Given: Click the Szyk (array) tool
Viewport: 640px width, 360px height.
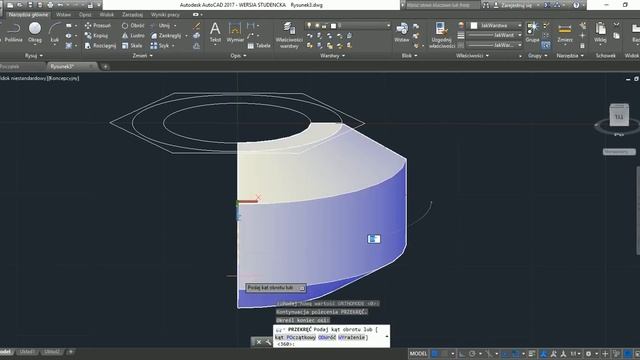Looking at the screenshot, I should click(x=160, y=46).
